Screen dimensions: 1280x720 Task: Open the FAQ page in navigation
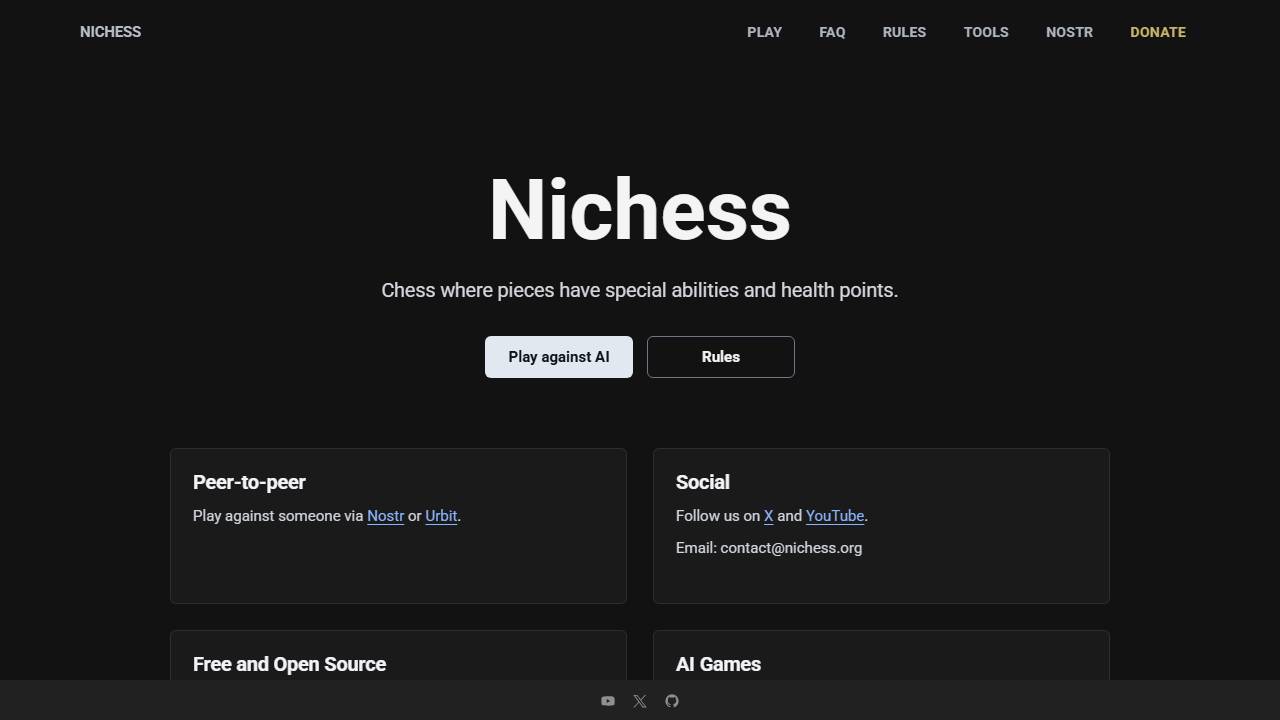click(832, 32)
